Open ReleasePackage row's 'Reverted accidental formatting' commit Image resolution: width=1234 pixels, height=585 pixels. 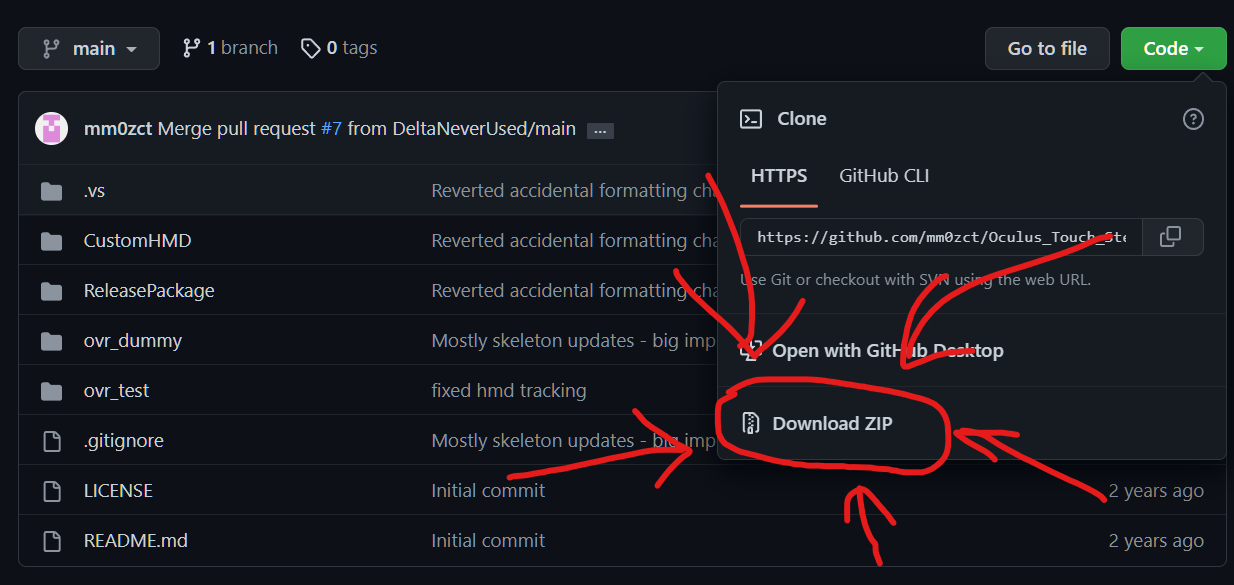pyautogui.click(x=573, y=290)
